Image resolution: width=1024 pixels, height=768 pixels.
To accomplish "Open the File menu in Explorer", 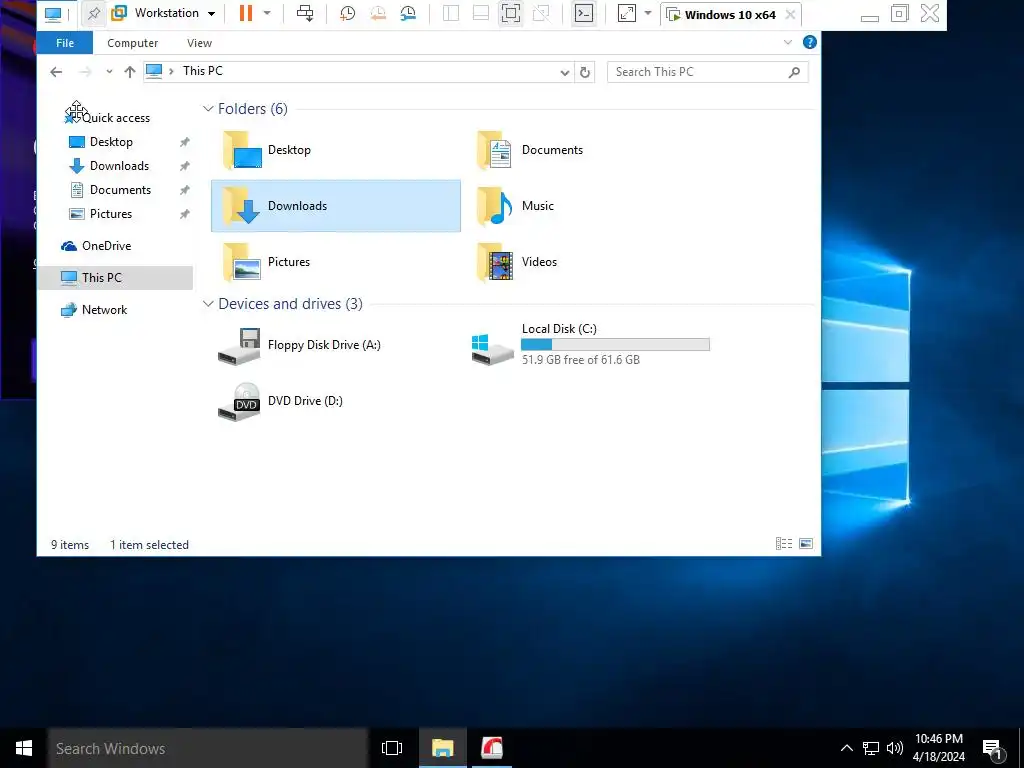I will pos(65,43).
